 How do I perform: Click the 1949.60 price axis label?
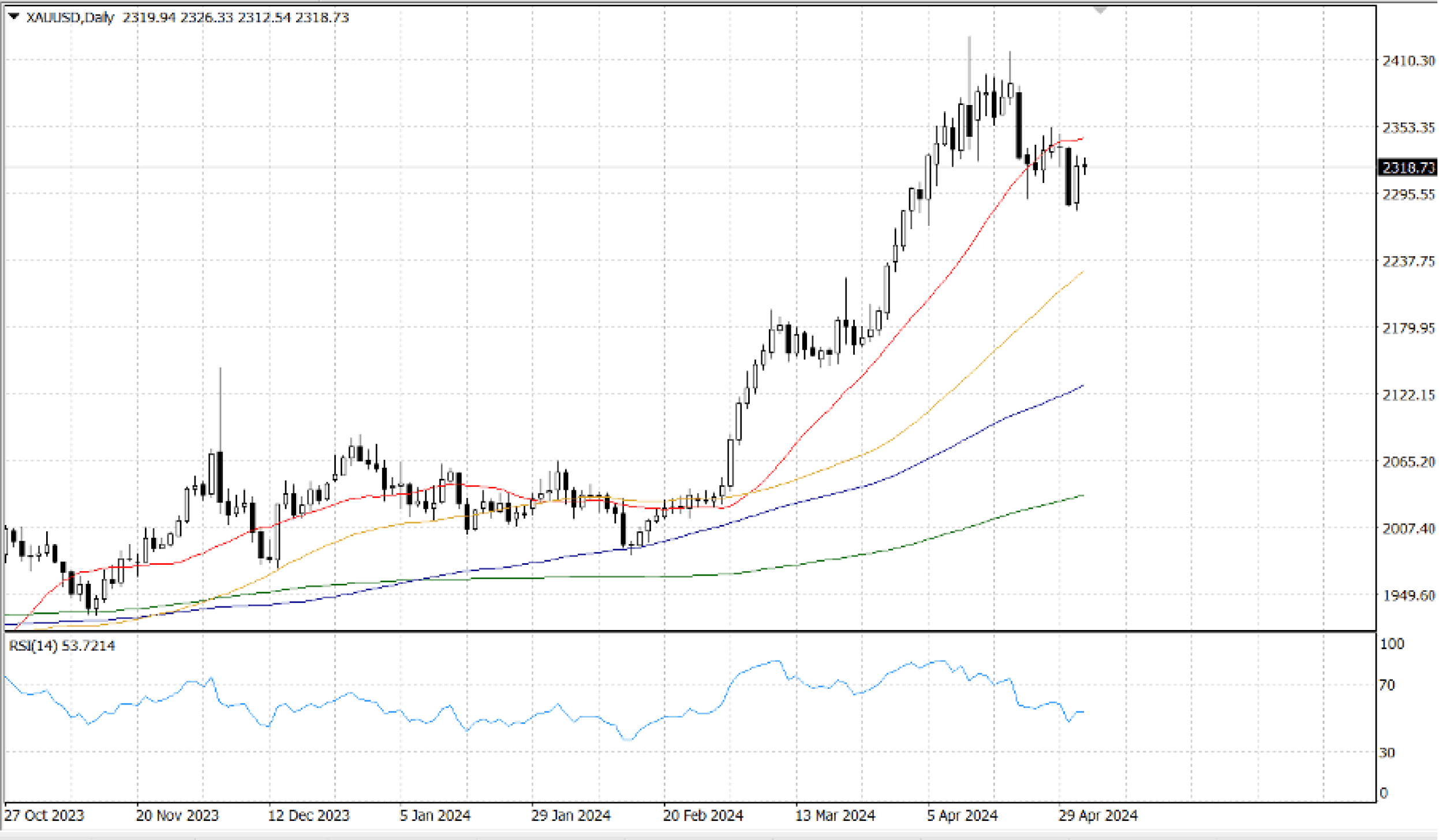[x=1408, y=595]
